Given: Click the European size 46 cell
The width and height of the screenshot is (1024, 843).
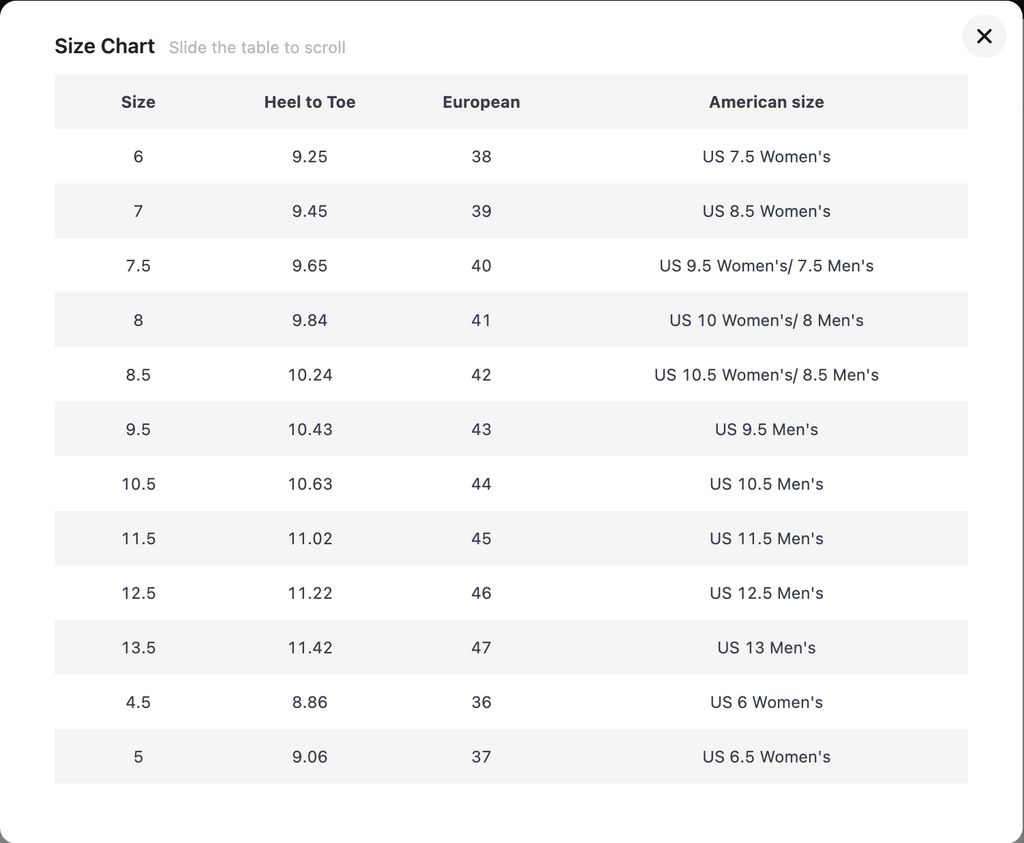Looking at the screenshot, I should coord(481,593).
